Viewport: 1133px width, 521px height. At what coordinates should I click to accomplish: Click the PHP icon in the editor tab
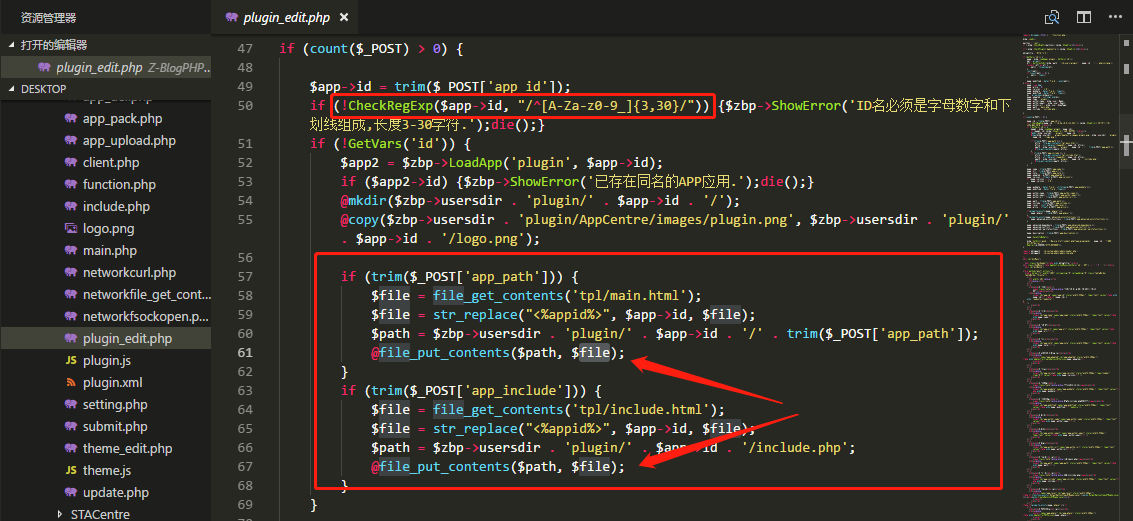point(232,17)
